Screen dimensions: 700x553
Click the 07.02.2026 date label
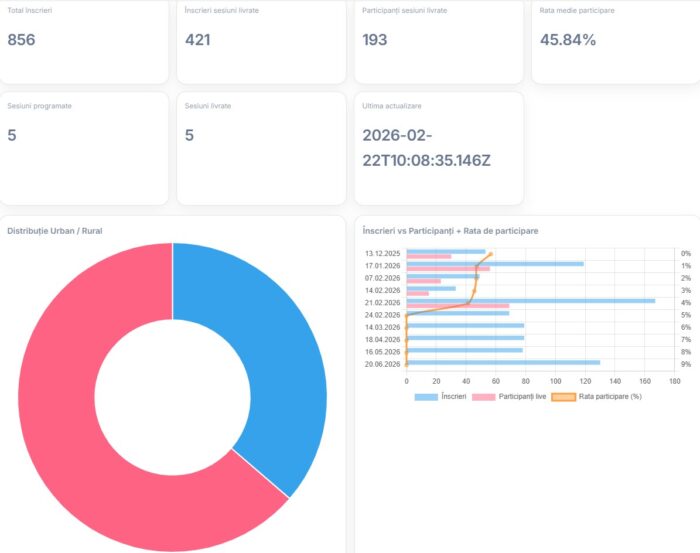[x=382, y=278]
